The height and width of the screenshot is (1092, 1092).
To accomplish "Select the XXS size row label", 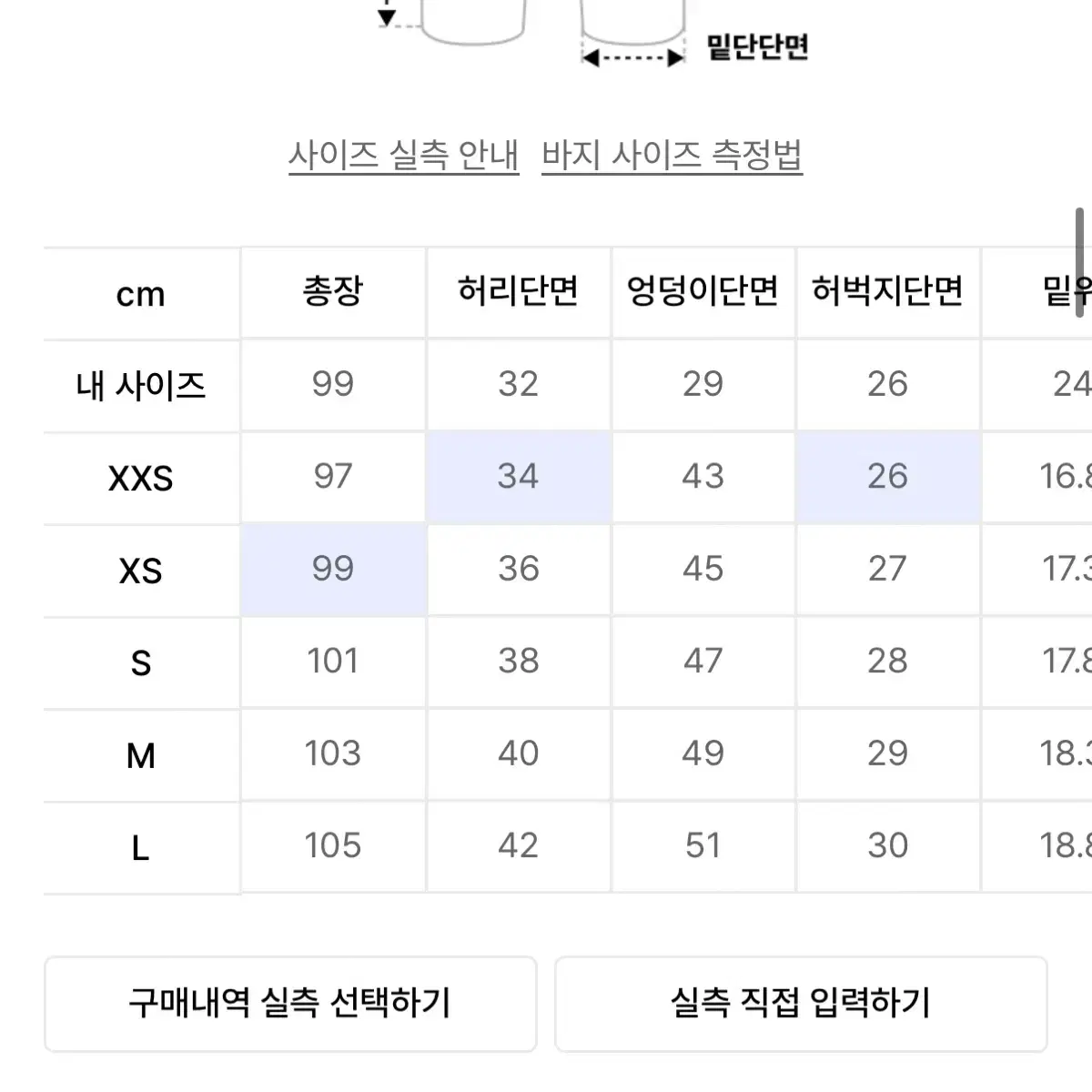I will point(141,477).
